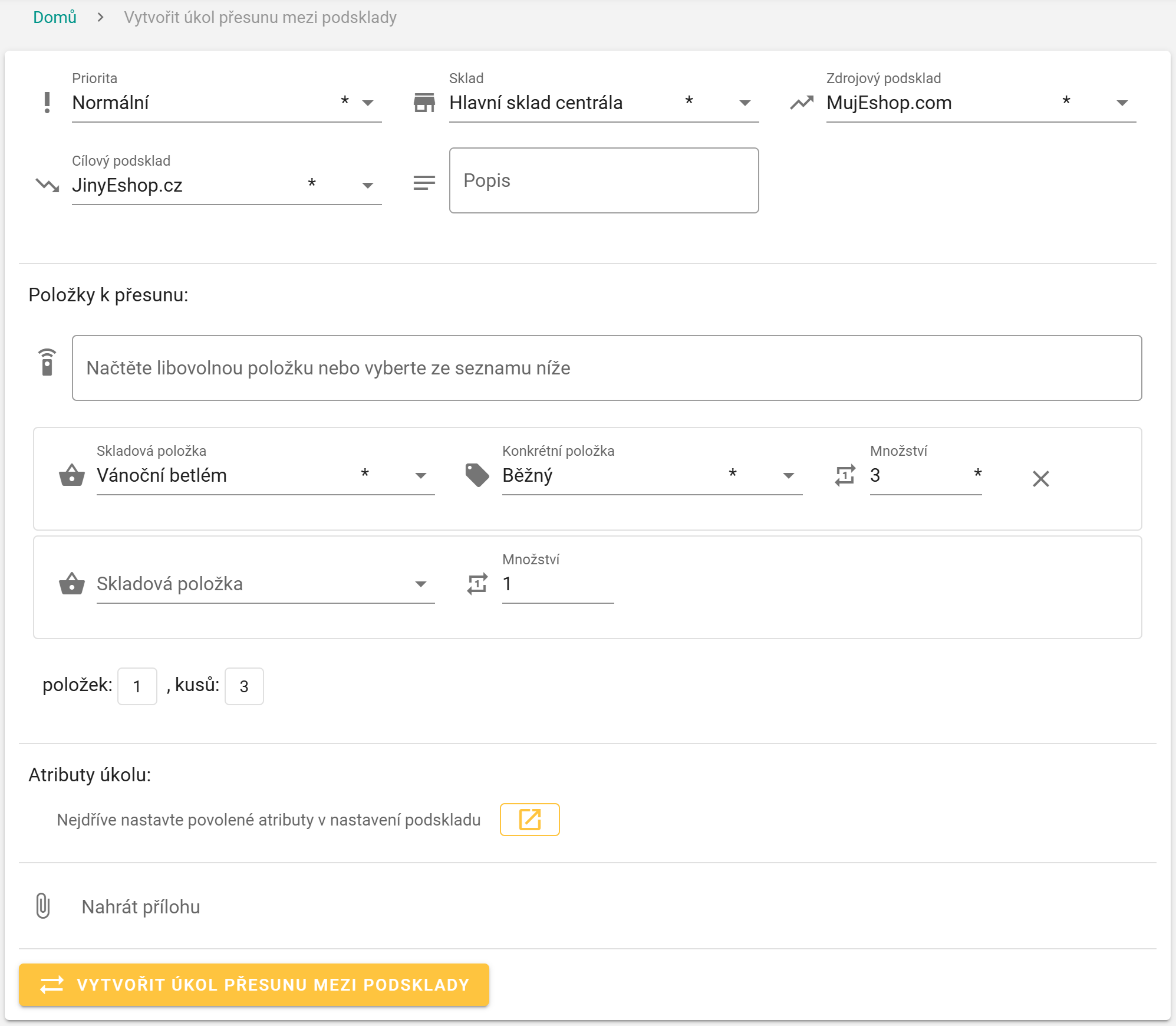Click the barcode scanner remote icon
Image resolution: width=1176 pixels, height=1026 pixels.
(47, 362)
